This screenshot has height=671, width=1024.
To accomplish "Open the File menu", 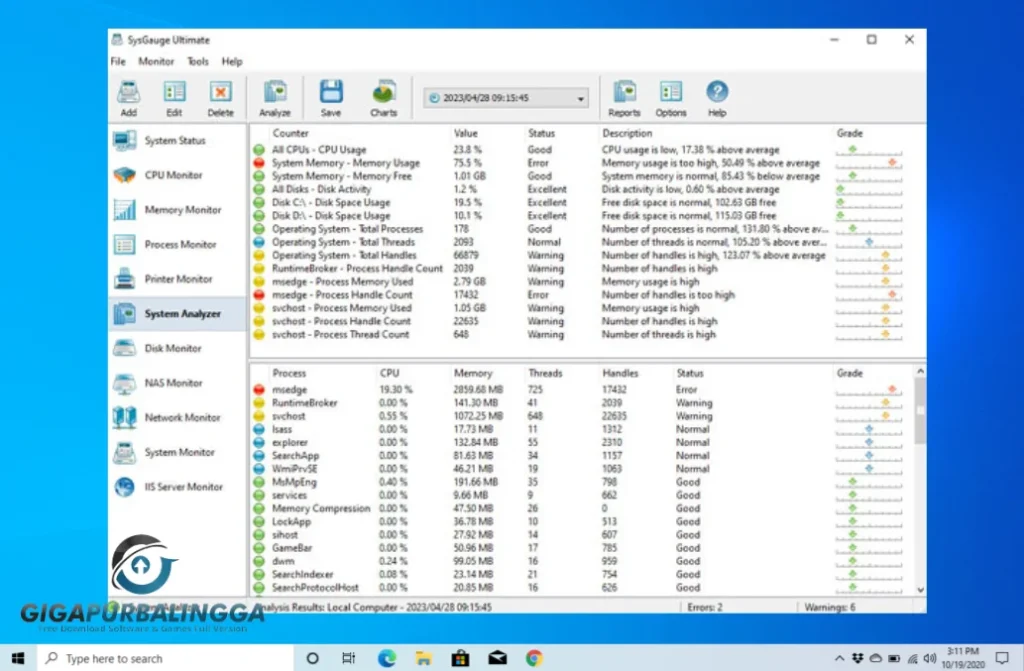I will (x=118, y=61).
